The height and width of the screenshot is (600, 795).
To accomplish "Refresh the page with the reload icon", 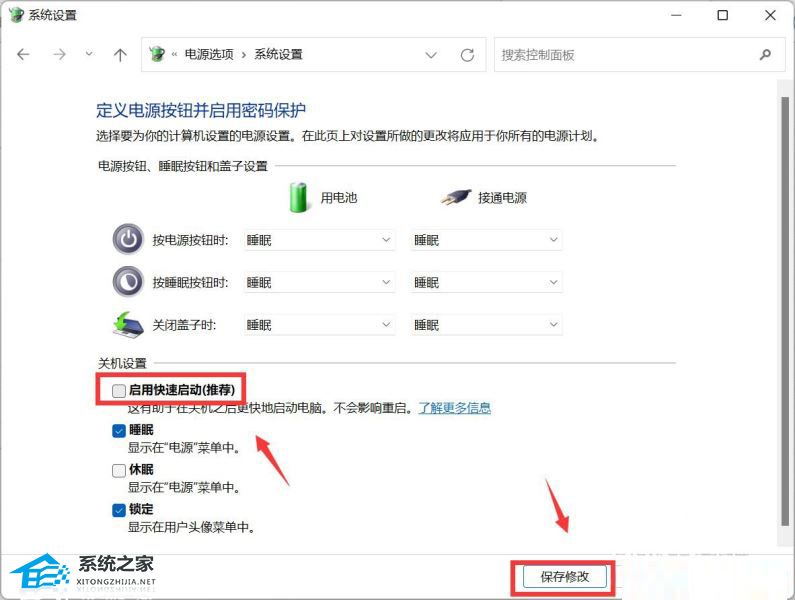I will pos(467,55).
